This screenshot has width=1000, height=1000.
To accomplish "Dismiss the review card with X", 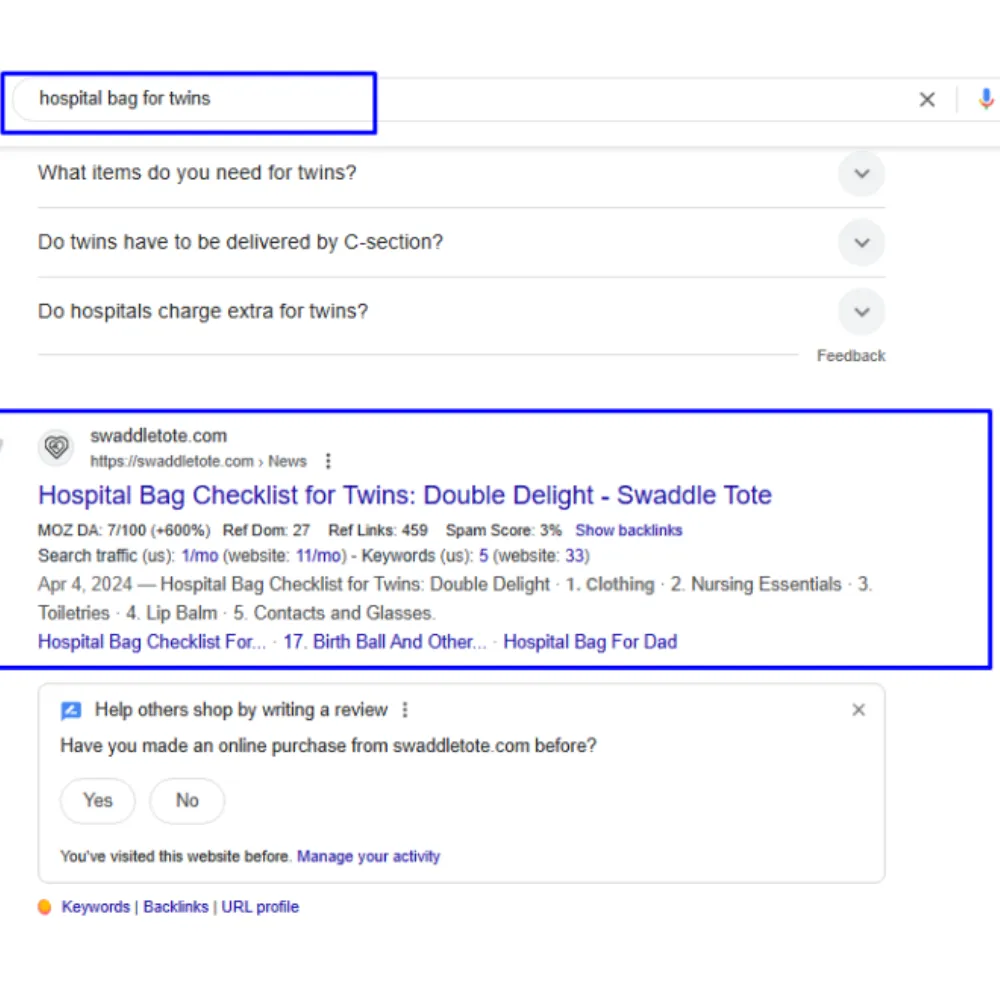I will 858,710.
